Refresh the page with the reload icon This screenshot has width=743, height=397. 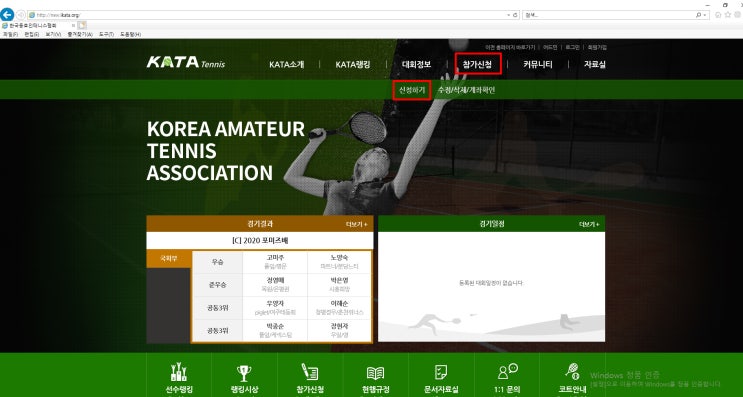click(x=515, y=15)
